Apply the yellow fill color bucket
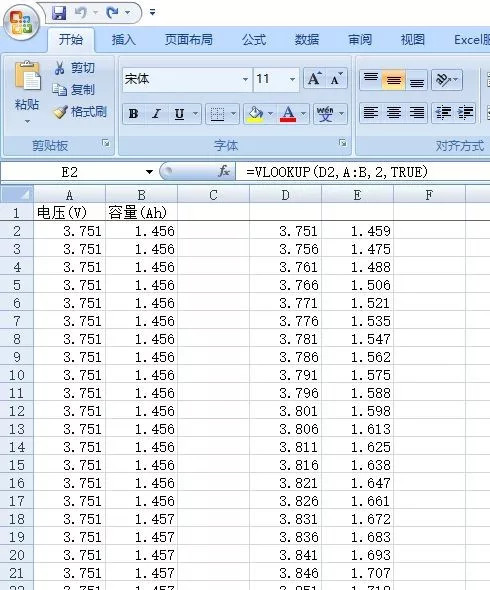The image size is (490, 590). pyautogui.click(x=255, y=114)
